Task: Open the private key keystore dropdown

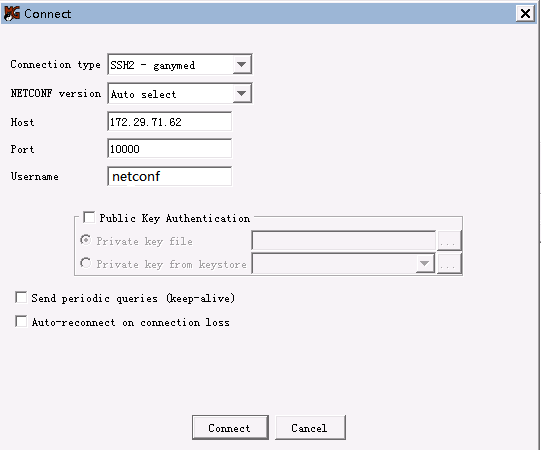Action: 425,264
